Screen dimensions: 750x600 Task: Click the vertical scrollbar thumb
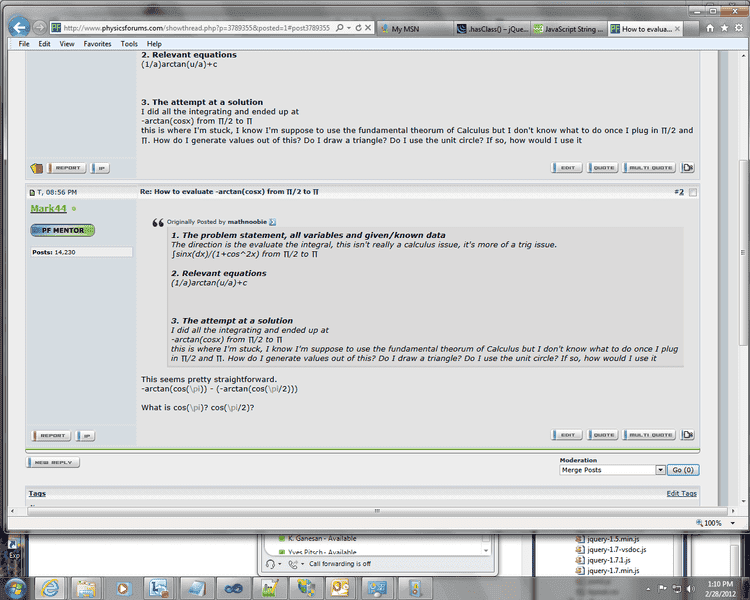click(x=743, y=252)
